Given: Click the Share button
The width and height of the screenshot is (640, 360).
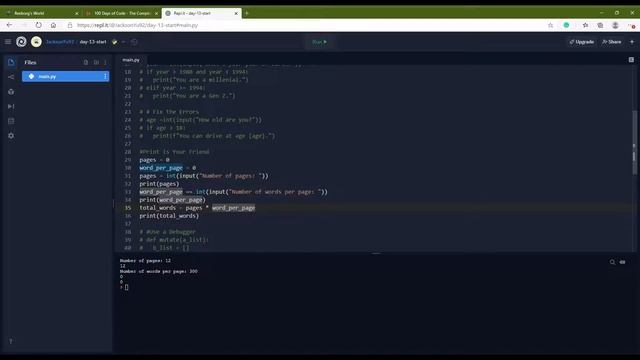Looking at the screenshot, I should coord(611,42).
